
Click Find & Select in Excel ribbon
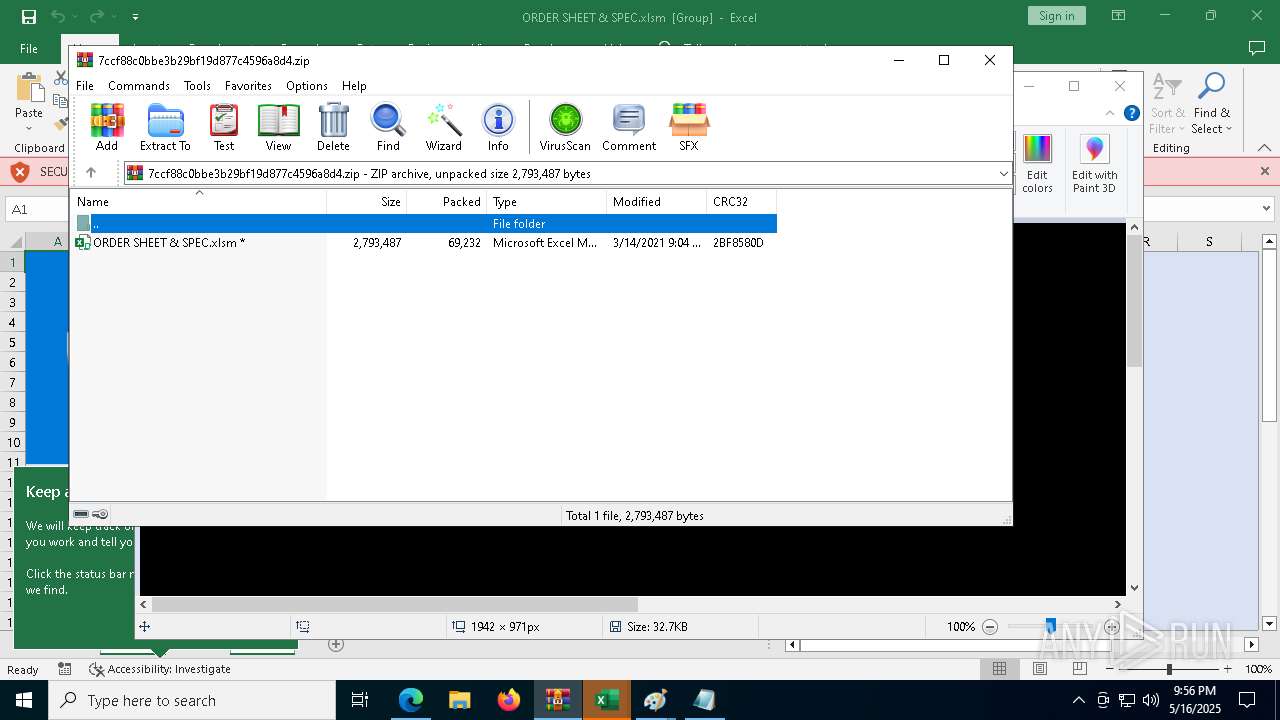pos(1212,104)
